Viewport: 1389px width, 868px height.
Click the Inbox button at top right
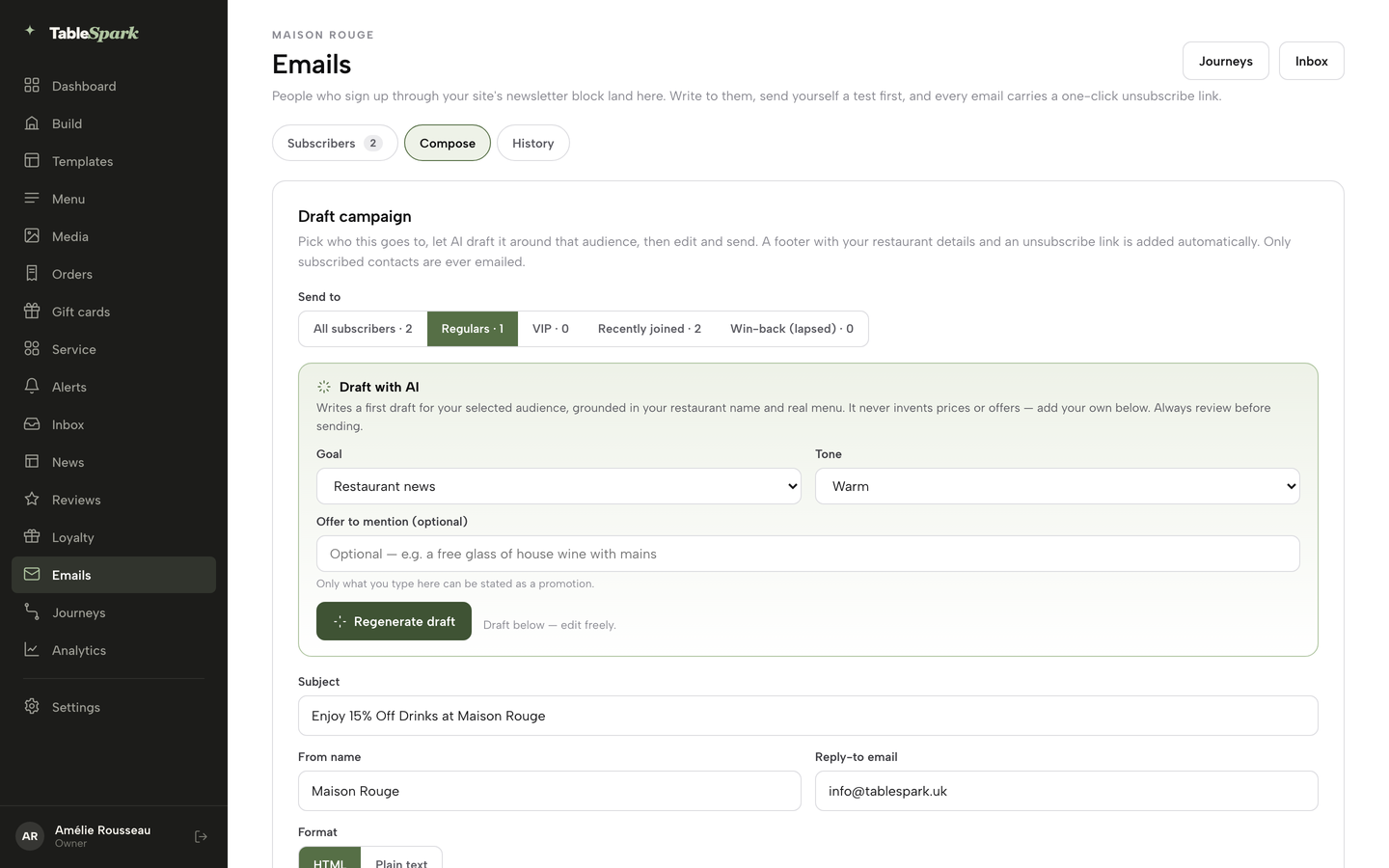[1312, 61]
